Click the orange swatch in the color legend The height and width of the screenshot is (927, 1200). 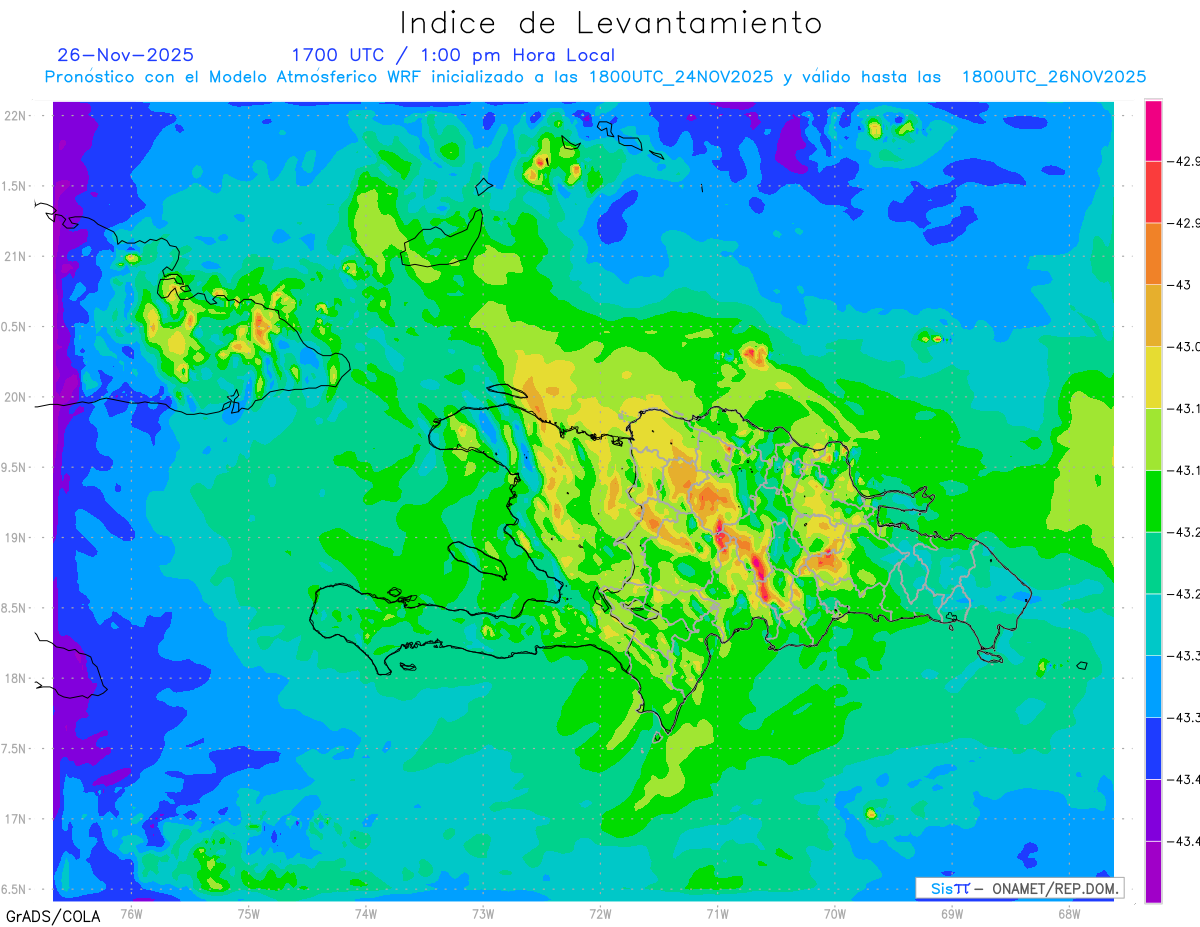[1153, 254]
